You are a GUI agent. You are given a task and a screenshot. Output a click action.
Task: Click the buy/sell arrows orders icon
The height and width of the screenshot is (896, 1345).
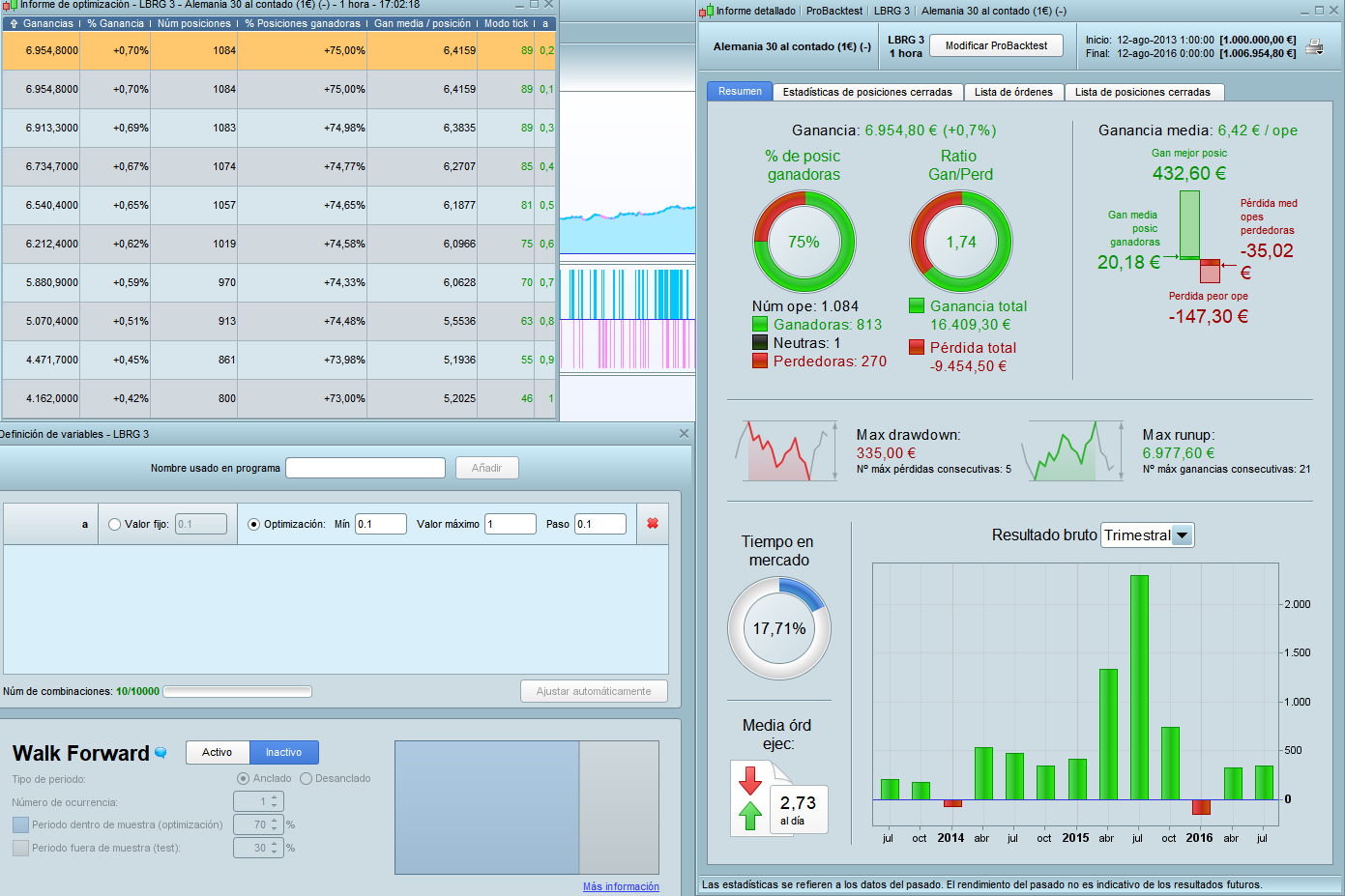[x=750, y=797]
